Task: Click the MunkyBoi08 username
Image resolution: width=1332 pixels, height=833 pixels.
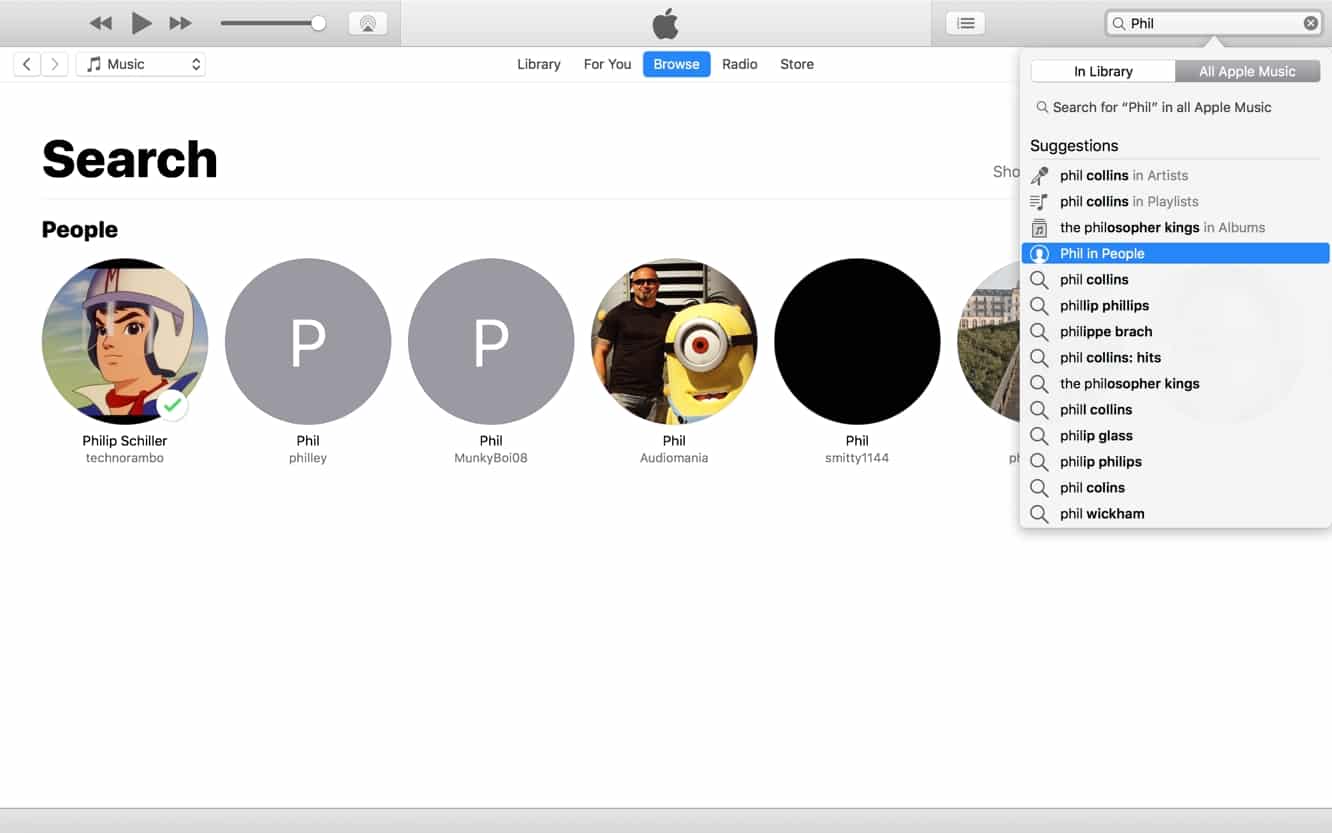Action: click(491, 458)
